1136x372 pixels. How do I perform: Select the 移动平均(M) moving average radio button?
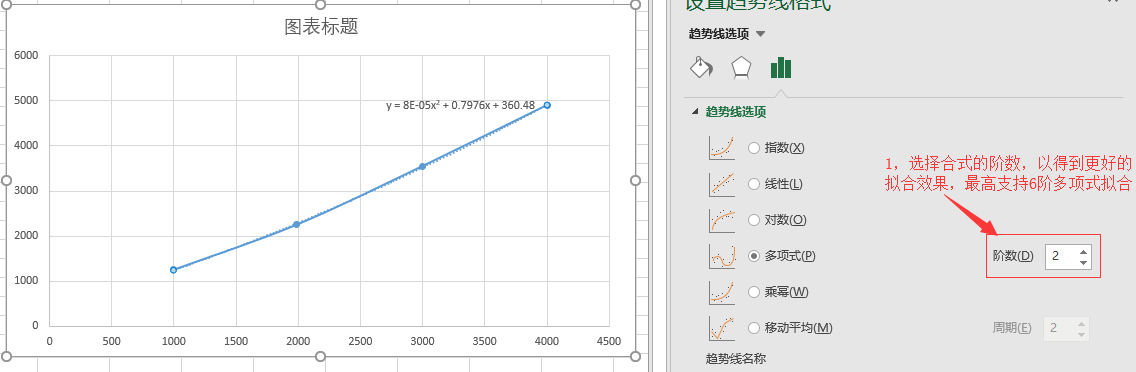[x=754, y=328]
